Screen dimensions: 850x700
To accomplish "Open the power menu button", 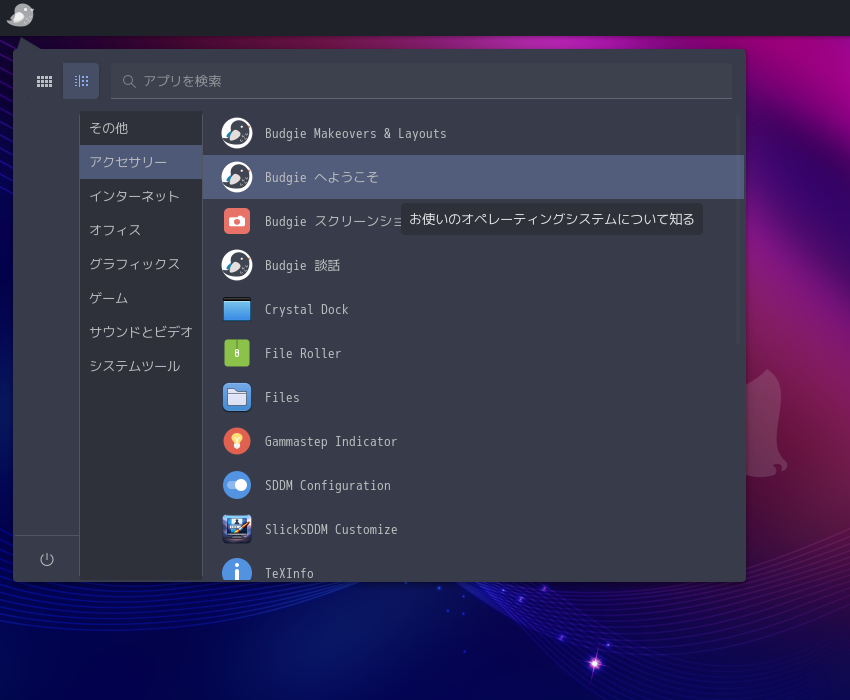I will [x=47, y=559].
